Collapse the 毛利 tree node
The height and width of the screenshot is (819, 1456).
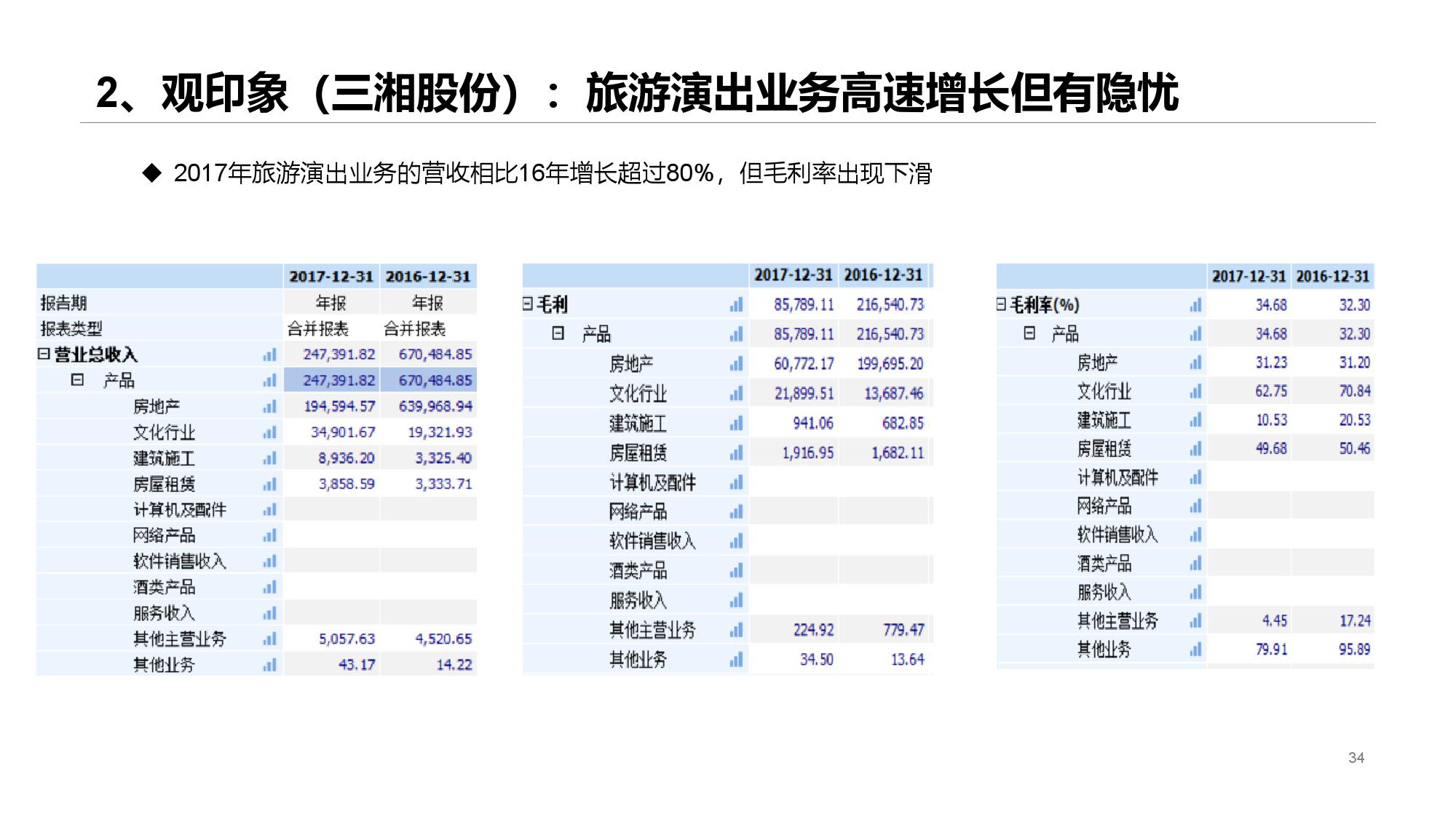pos(528,304)
